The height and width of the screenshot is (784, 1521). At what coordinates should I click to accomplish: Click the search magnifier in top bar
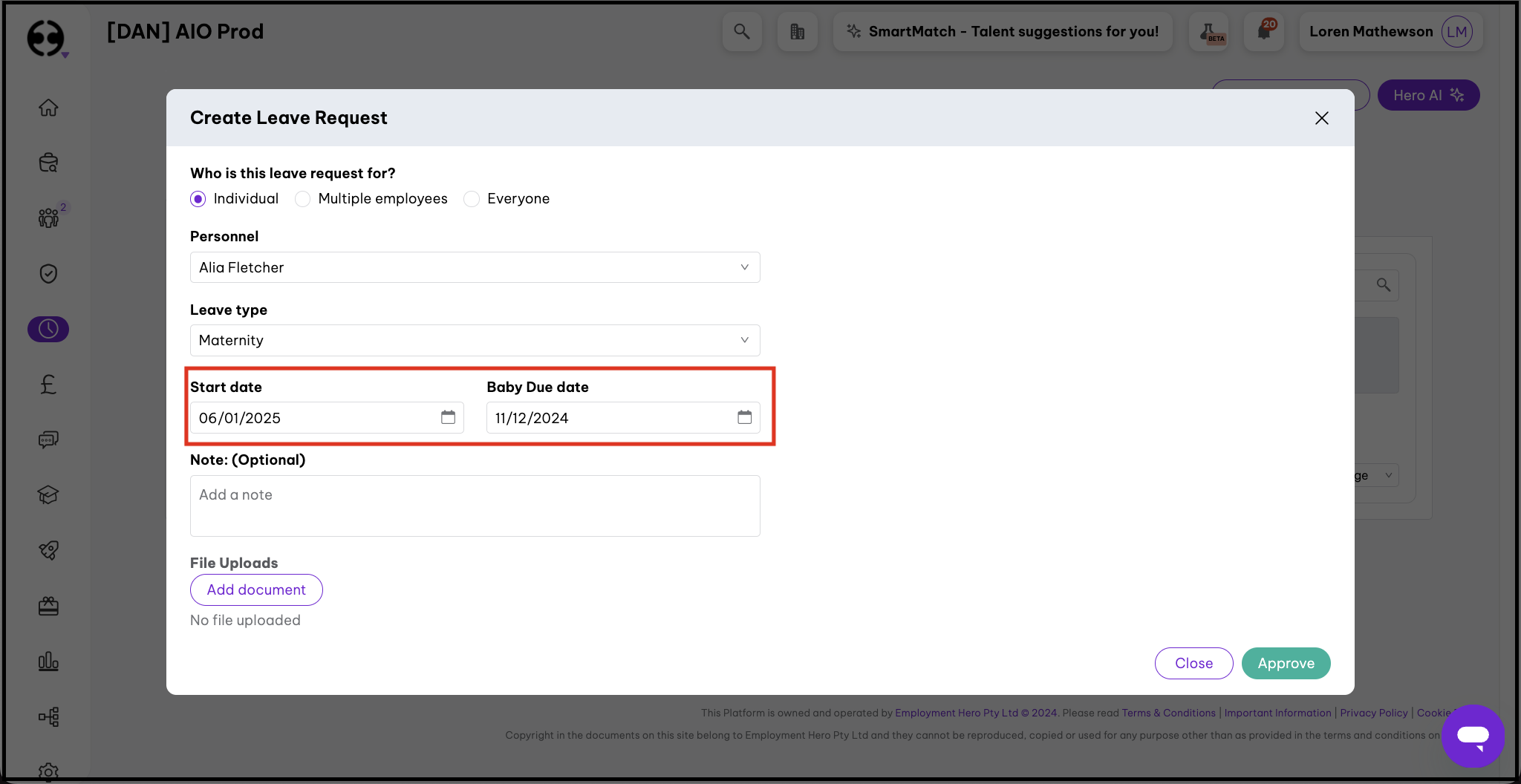[x=741, y=31]
